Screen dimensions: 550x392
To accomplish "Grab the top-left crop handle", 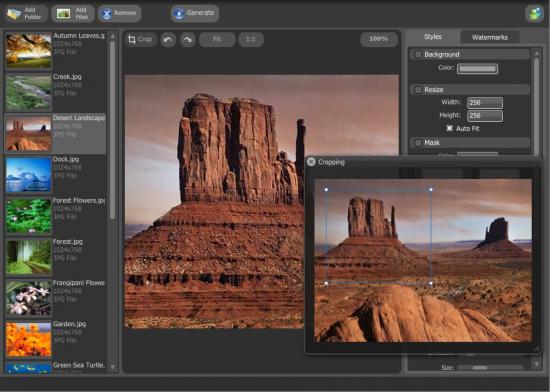I will [326, 189].
